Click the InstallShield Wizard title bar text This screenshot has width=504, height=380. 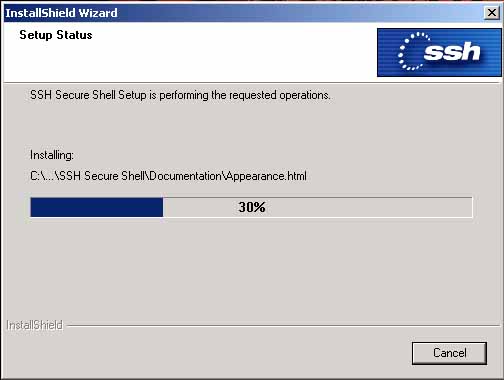[x=61, y=13]
